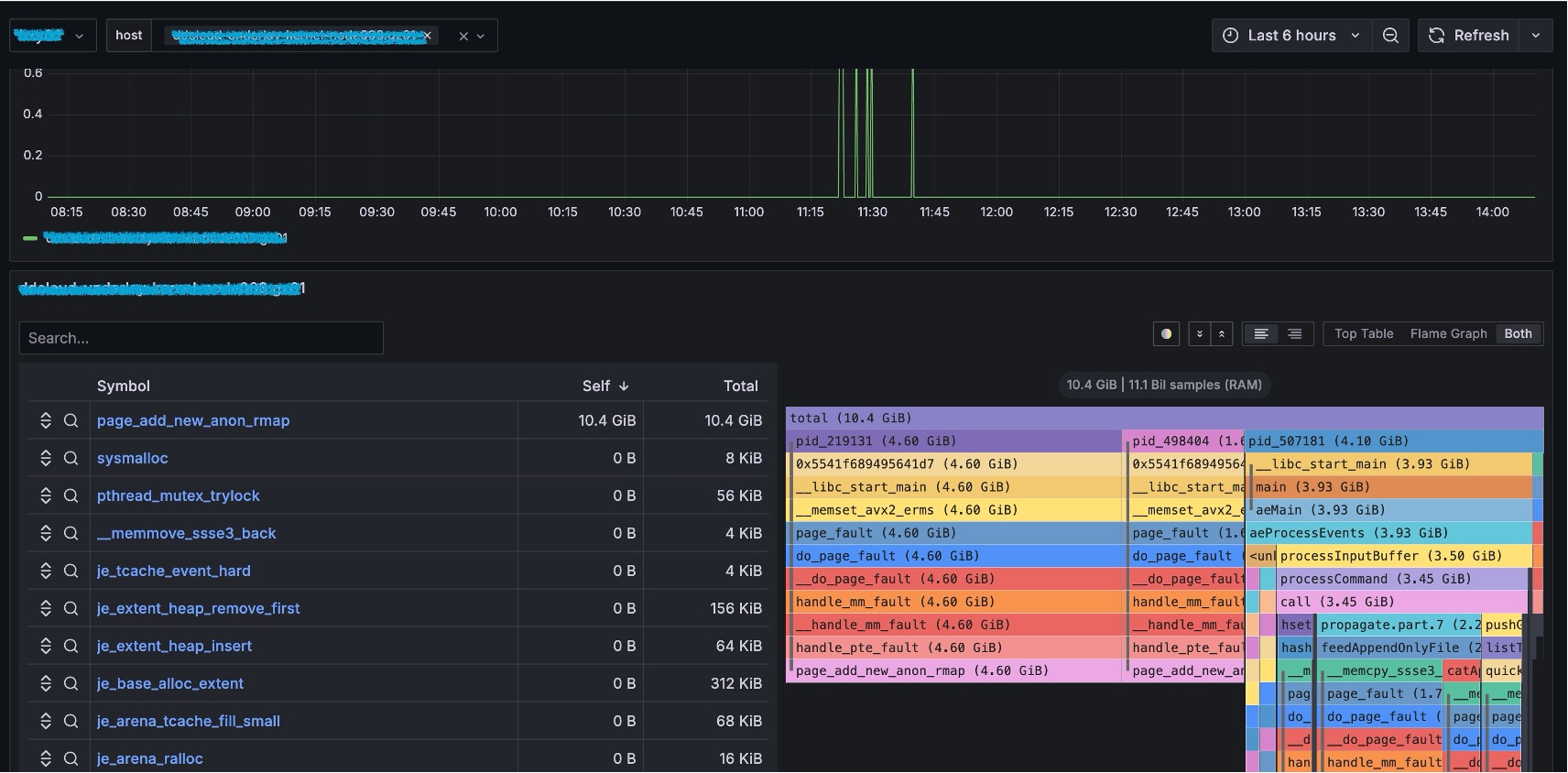Open the flame graph color scheme picker
This screenshot has height=773, width=1568.
point(1165,334)
